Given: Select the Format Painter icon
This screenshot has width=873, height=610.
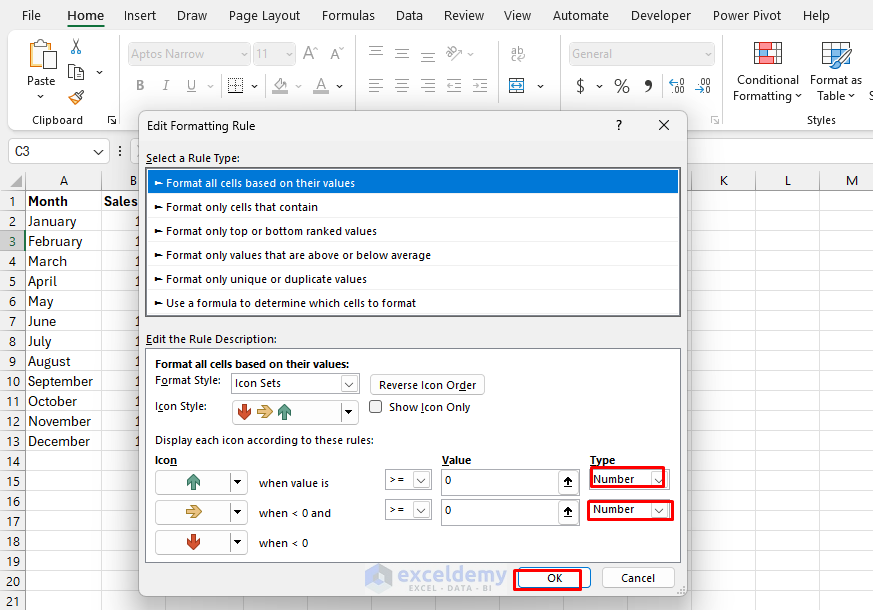Looking at the screenshot, I should point(74,97).
